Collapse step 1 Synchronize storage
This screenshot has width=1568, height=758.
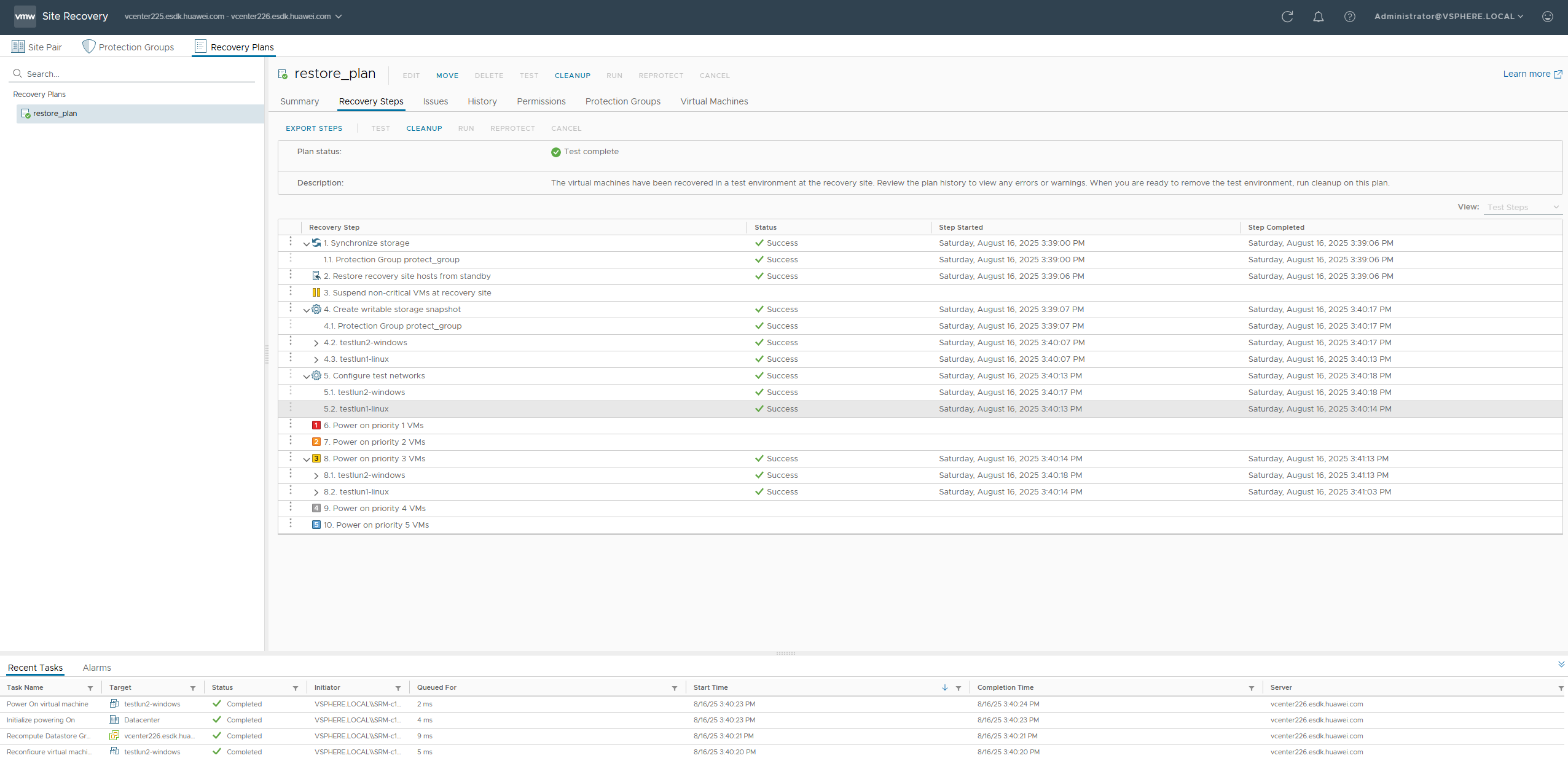click(x=307, y=244)
